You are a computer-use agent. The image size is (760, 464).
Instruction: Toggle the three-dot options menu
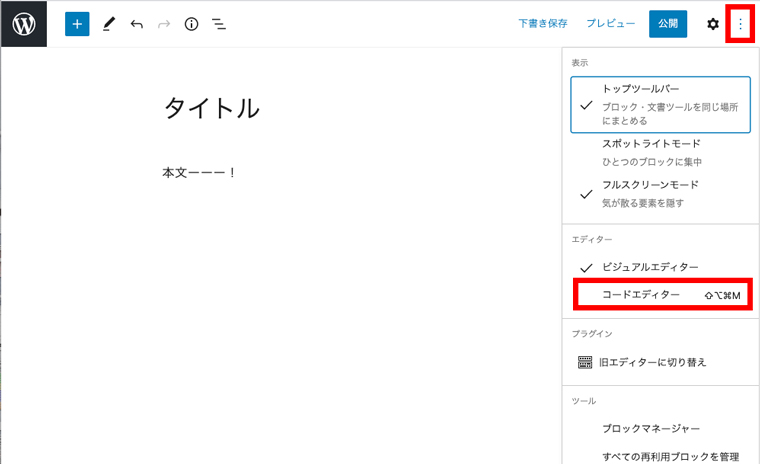pos(740,24)
